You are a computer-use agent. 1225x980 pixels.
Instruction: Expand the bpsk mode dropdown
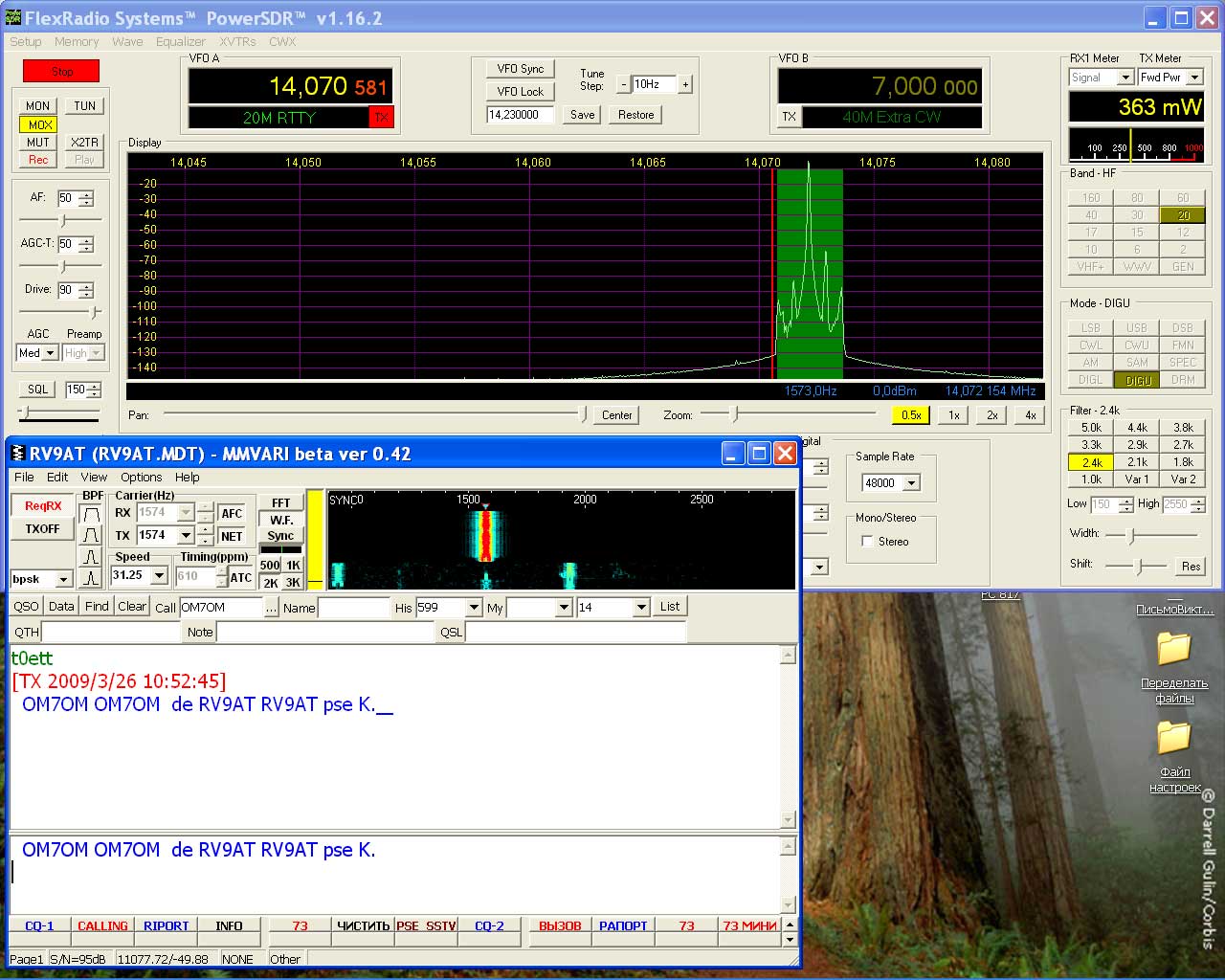point(64,579)
